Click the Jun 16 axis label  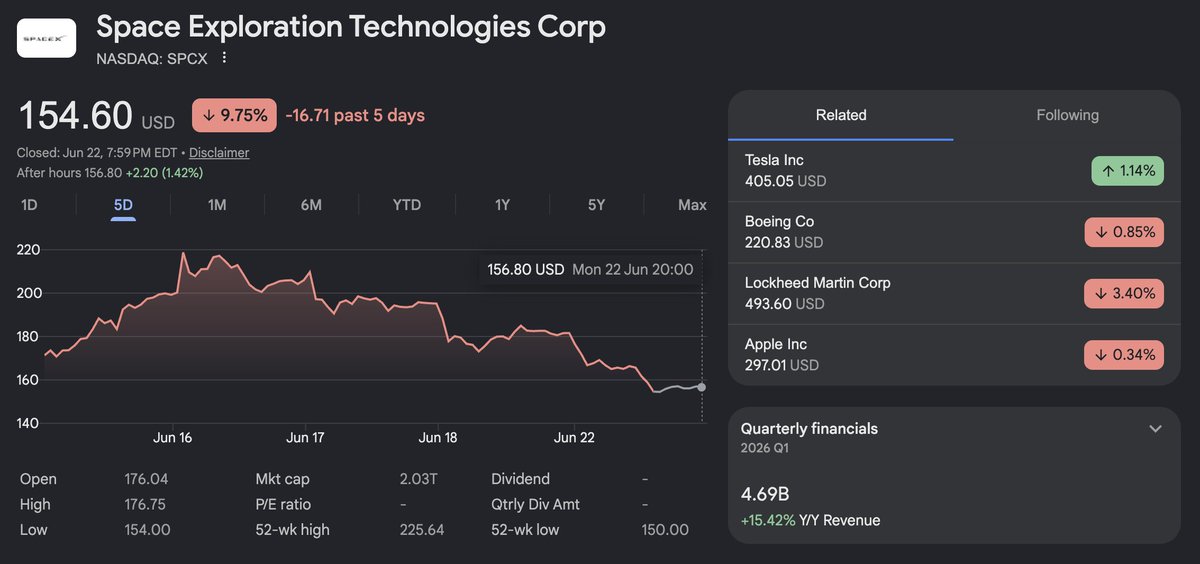pos(172,438)
